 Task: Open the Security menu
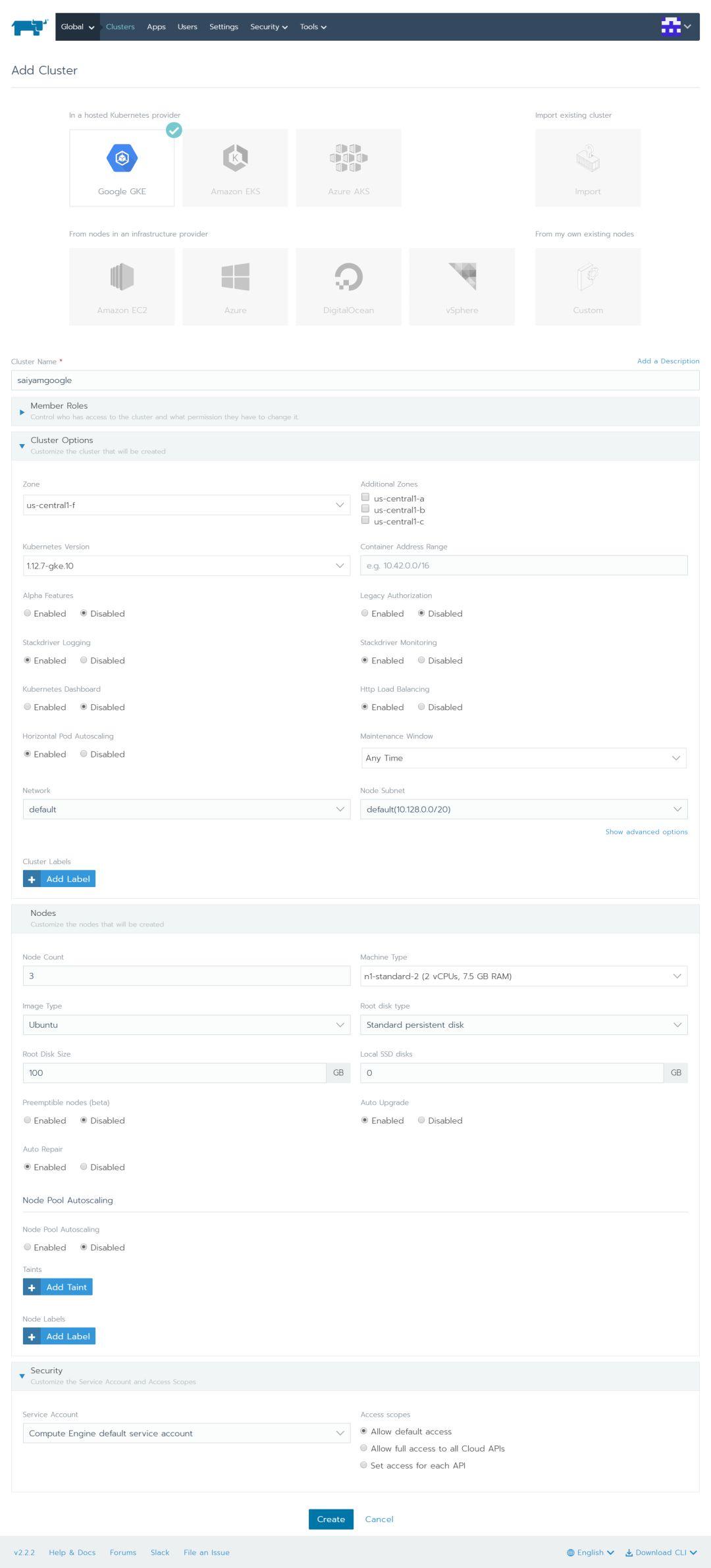tap(269, 27)
